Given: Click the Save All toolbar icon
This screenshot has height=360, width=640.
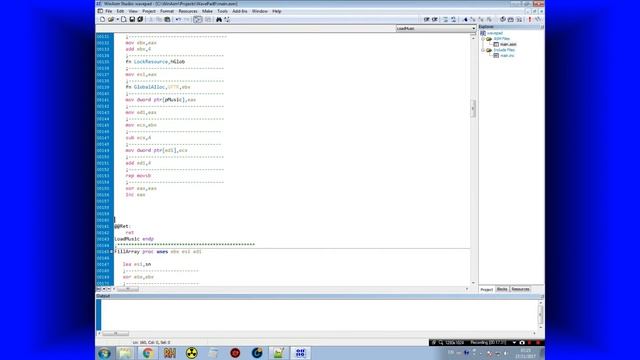Looking at the screenshot, I should click(140, 20).
